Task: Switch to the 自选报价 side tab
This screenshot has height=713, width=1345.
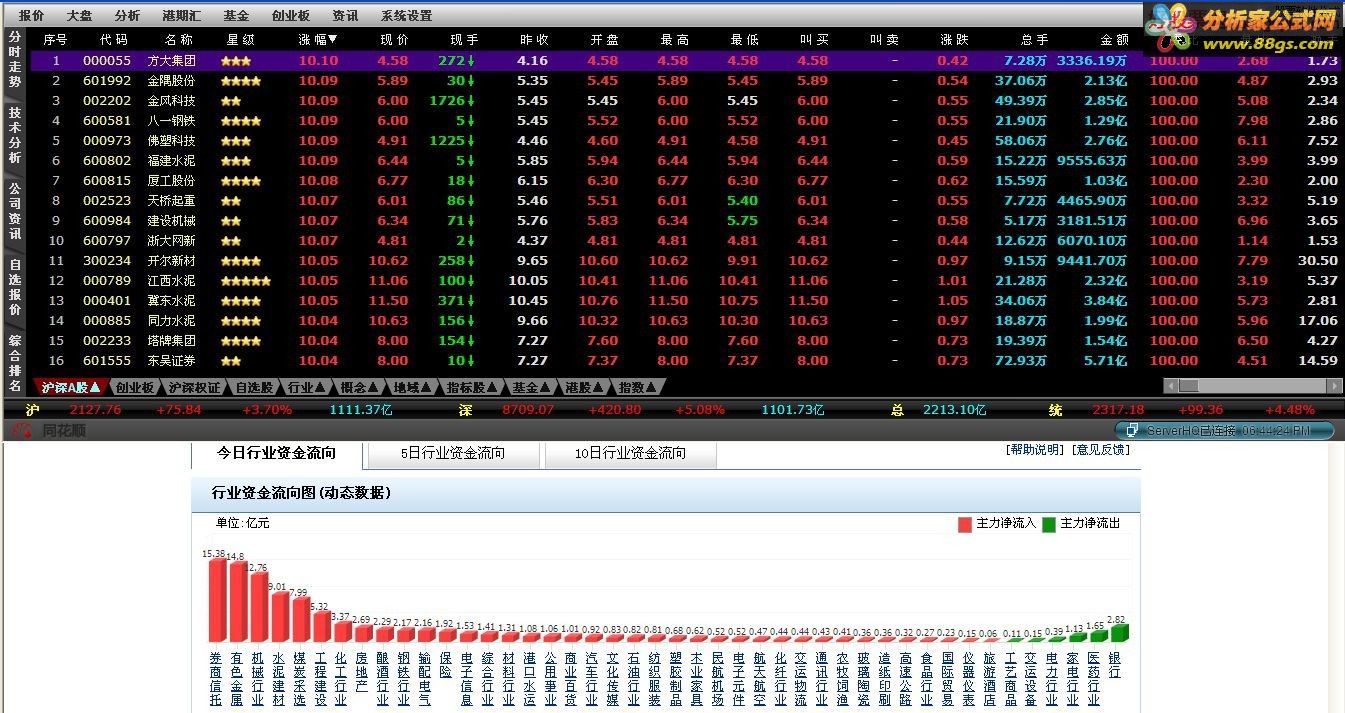Action: (x=14, y=288)
